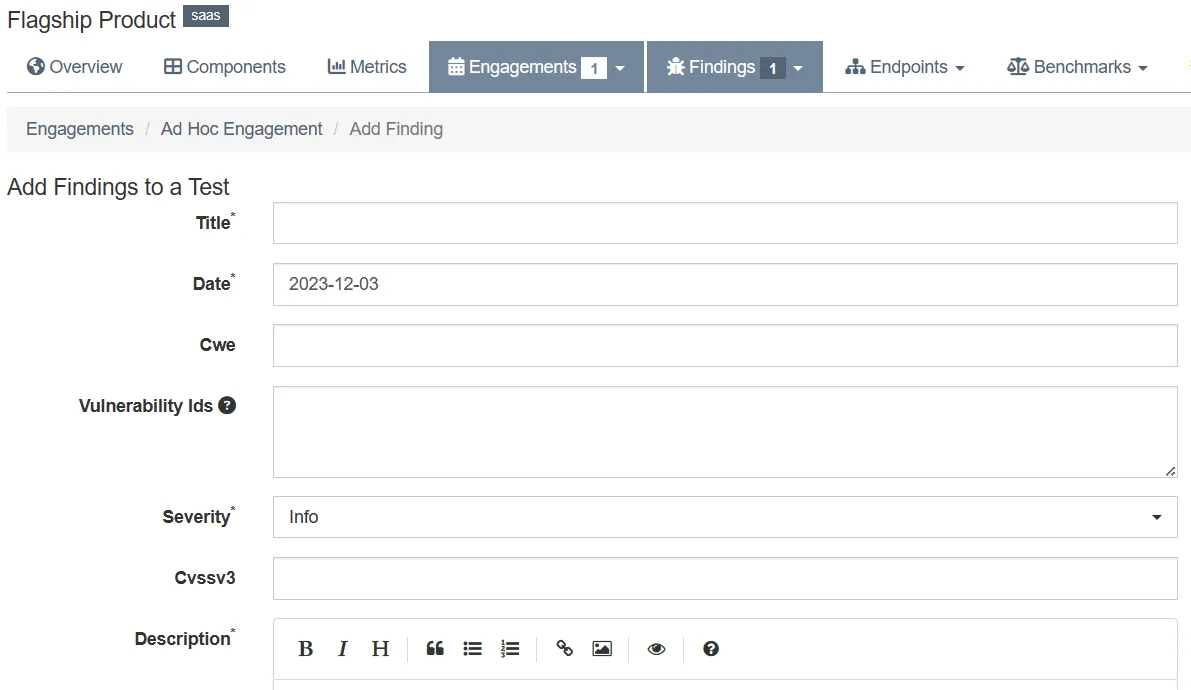Toggle bold formatting in the Description editor
This screenshot has height=690, width=1191.
point(306,648)
